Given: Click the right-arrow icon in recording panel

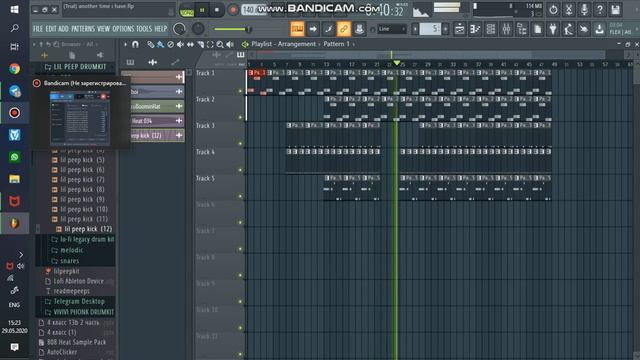Looking at the screenshot, I should [313, 29].
